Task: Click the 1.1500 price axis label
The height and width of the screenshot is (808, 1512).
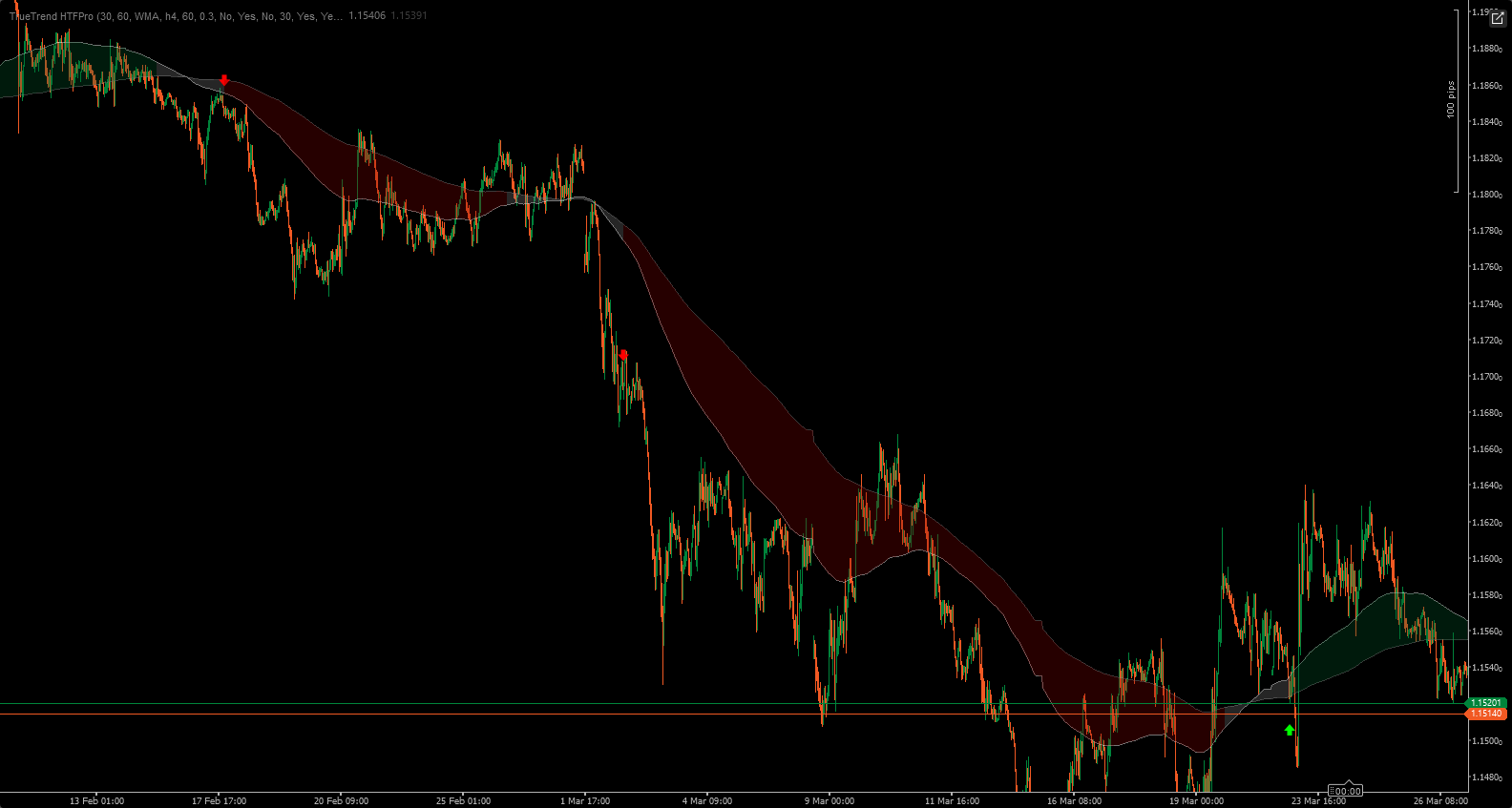Action: tap(1485, 741)
